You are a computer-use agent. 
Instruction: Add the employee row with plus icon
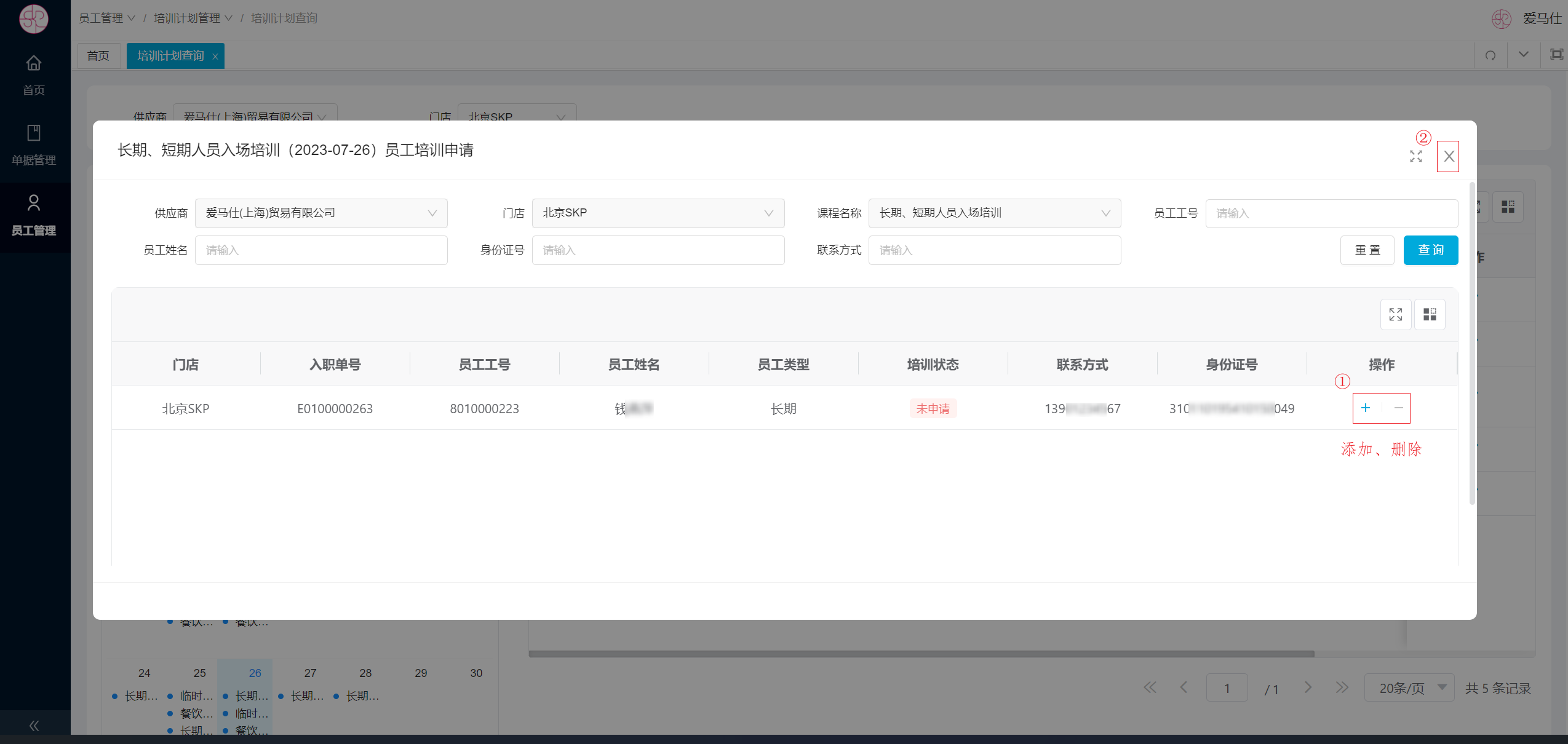pos(1366,408)
